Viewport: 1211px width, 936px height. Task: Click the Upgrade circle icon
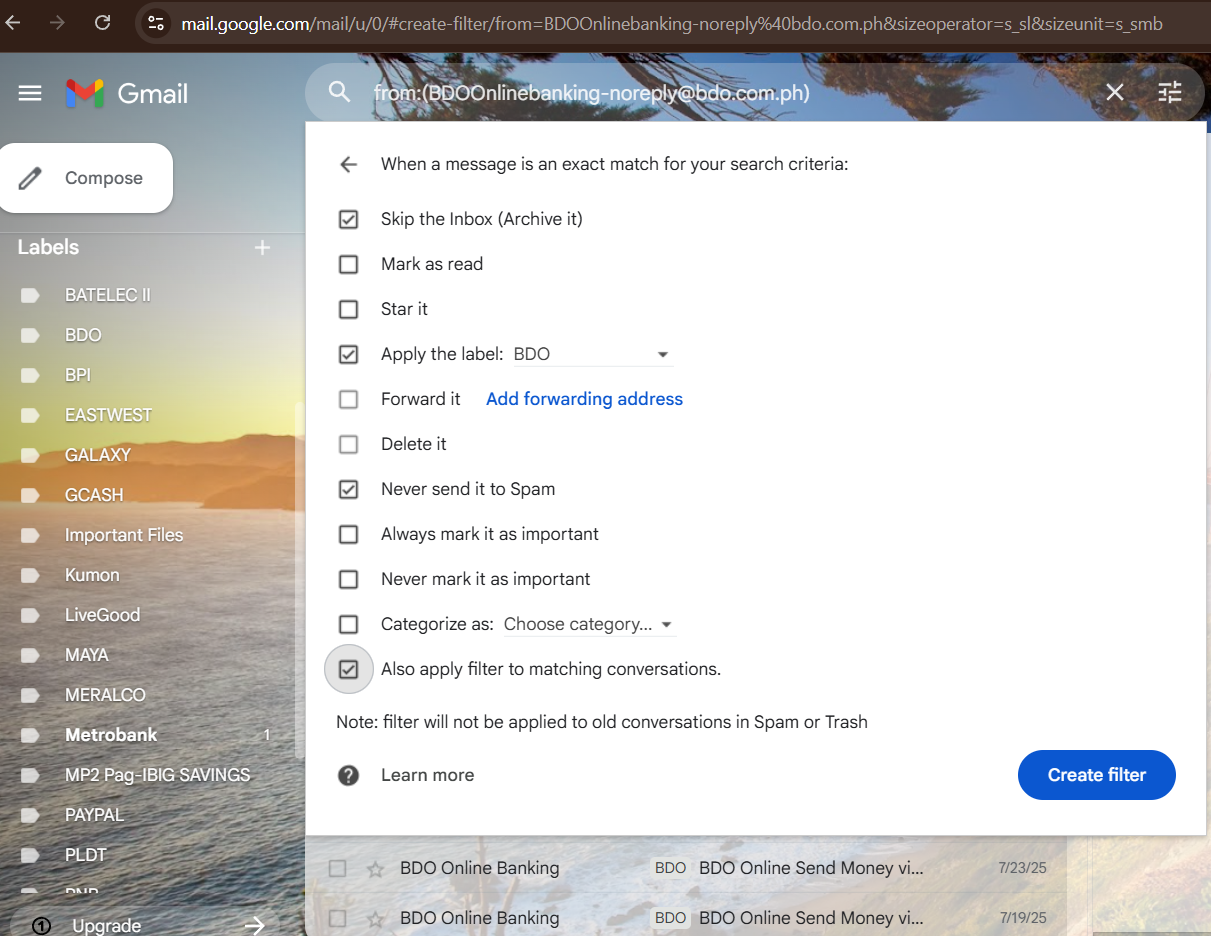click(x=41, y=926)
